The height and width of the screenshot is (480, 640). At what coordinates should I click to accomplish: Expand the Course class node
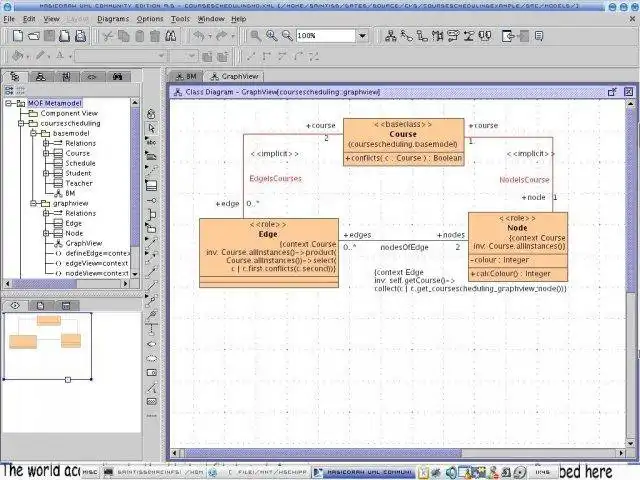pyautogui.click(x=46, y=153)
